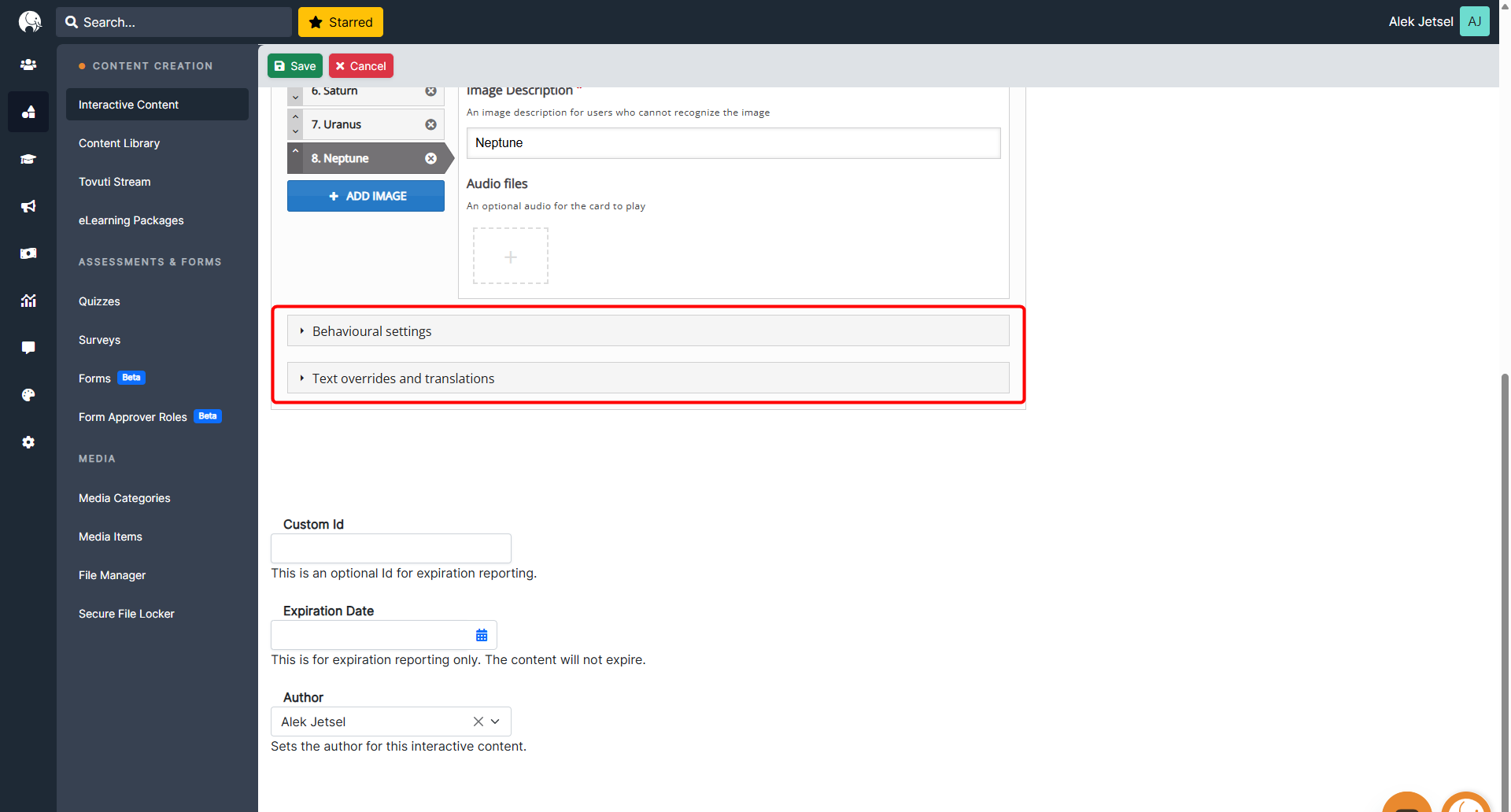Click the users icon in left rail
The height and width of the screenshot is (812, 1511).
[28, 65]
